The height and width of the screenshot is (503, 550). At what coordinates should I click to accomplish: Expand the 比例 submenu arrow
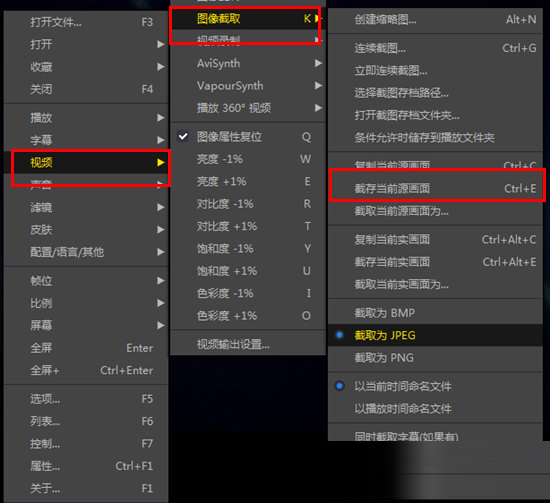pos(160,303)
